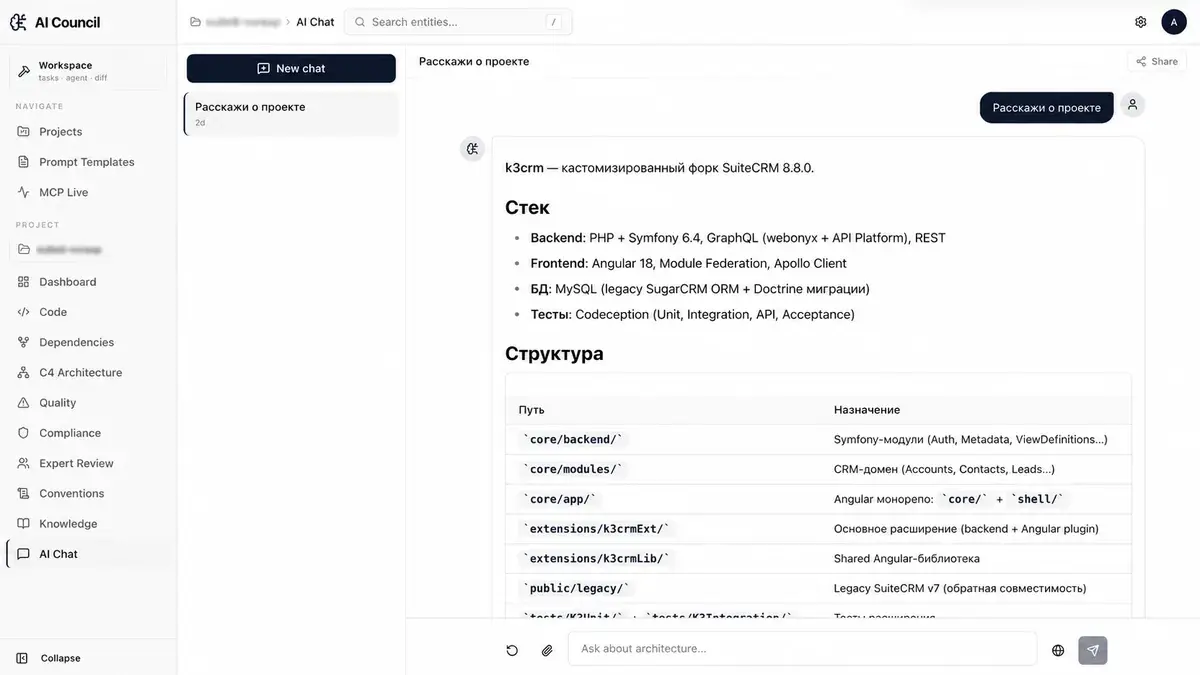Viewport: 1200px width, 675px height.
Task: Click the Collapse sidebar panel icon
Action: point(22,658)
